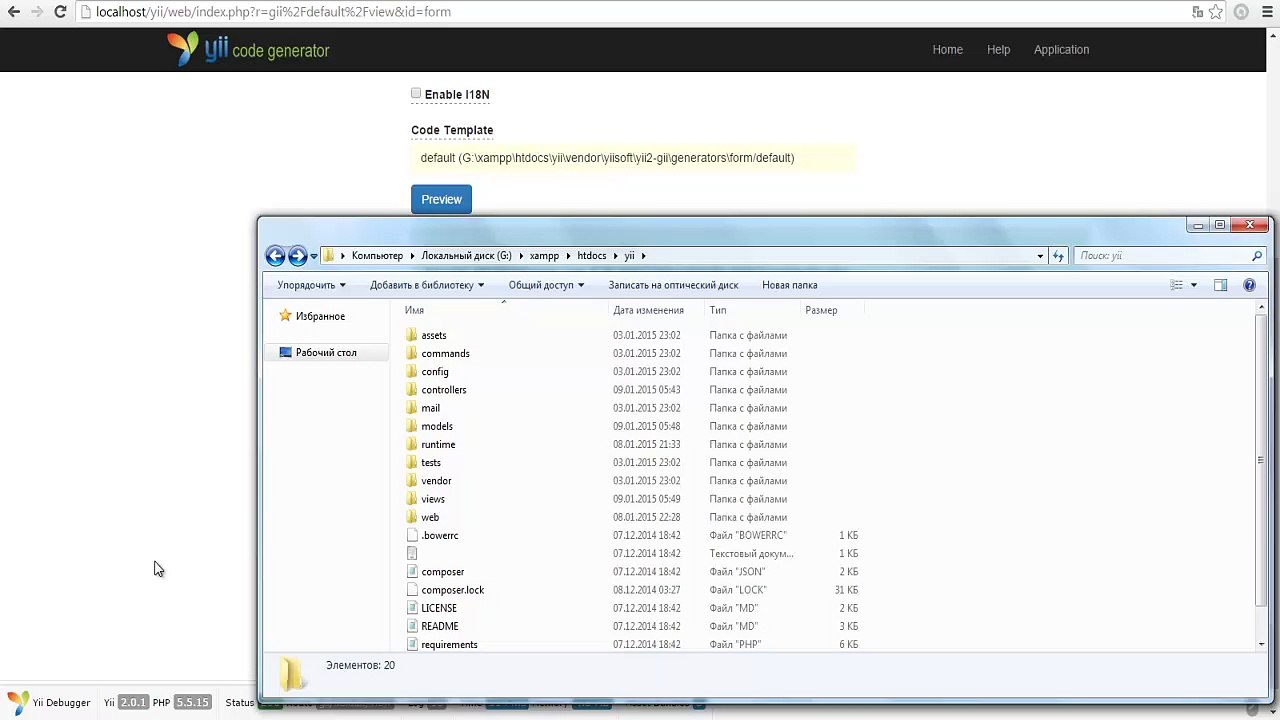Click the Explorer search field
Image resolution: width=1280 pixels, height=720 pixels.
[x=1162, y=256]
